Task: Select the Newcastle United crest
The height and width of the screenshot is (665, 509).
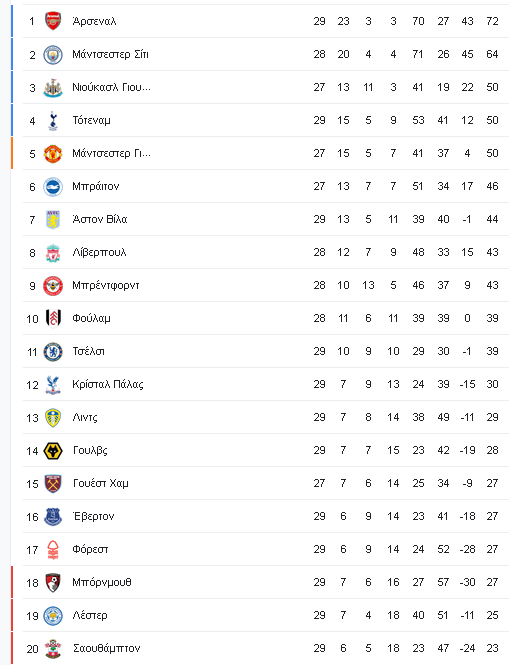Action: 53,88
